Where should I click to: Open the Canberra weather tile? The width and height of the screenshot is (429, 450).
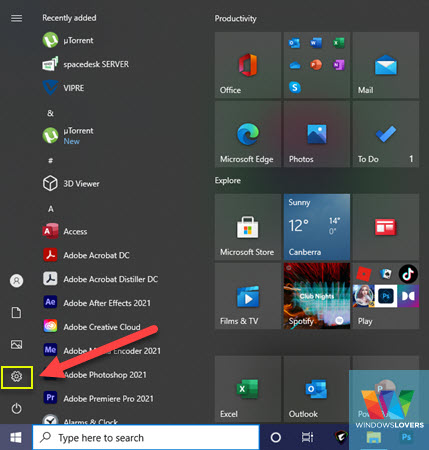click(x=317, y=227)
